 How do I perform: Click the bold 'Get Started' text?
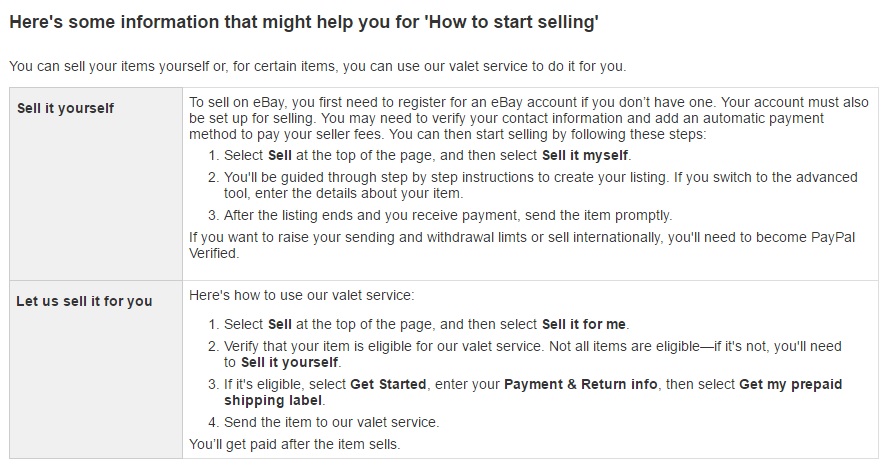pos(388,384)
